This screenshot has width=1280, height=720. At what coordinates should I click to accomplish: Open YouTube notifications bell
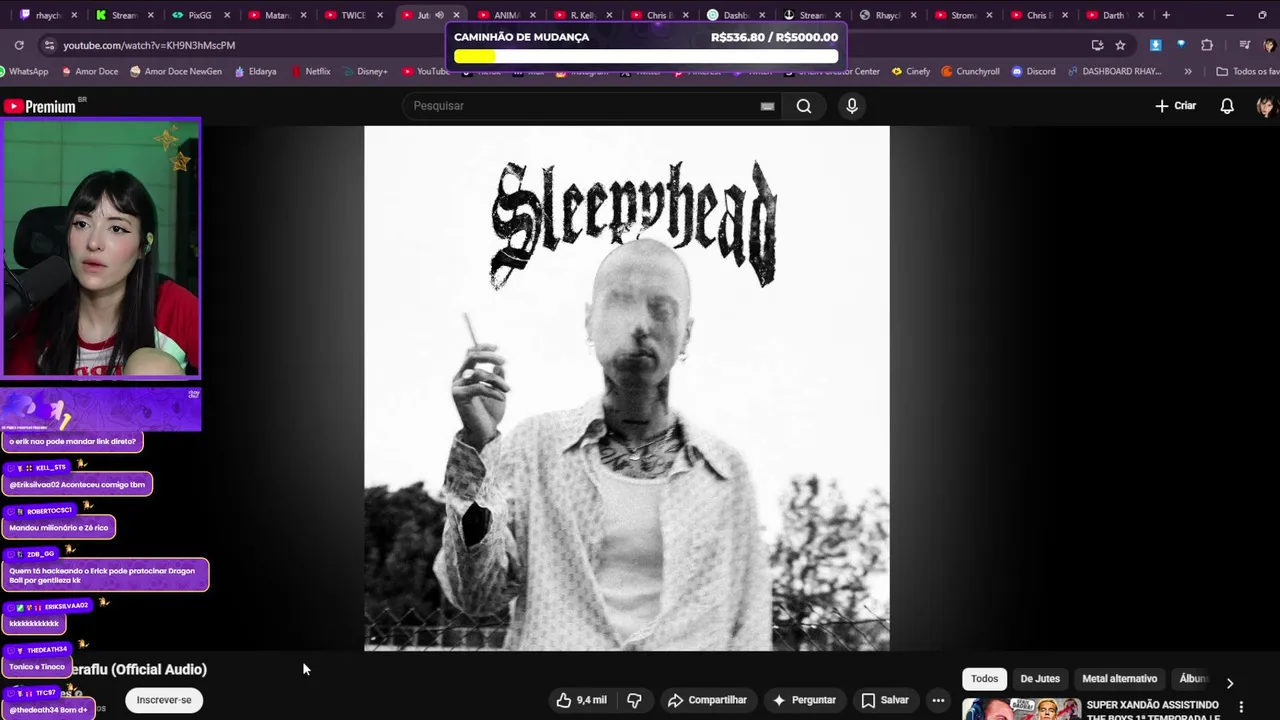click(1227, 106)
